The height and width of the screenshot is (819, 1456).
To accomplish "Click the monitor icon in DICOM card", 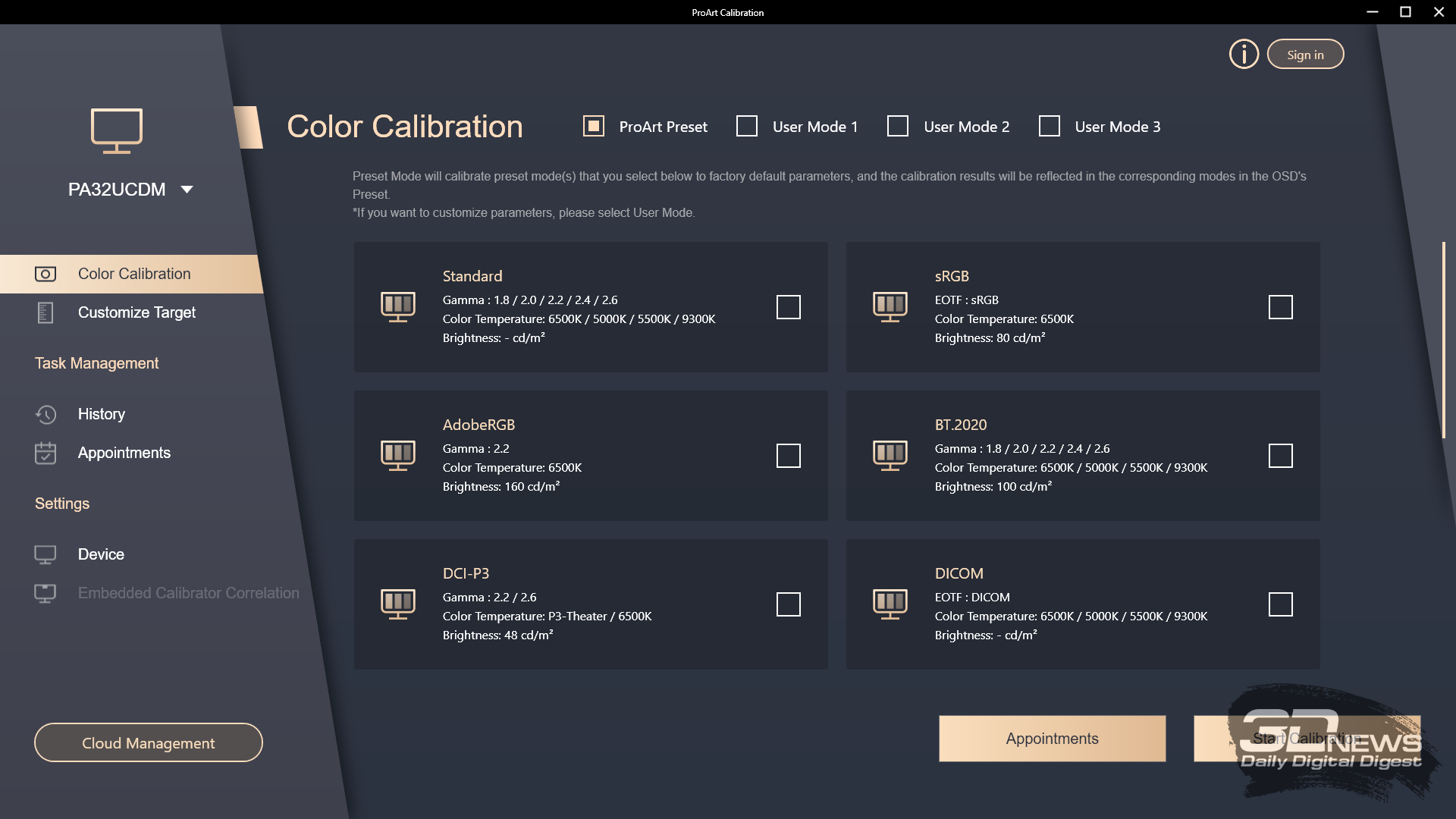I will tap(890, 604).
